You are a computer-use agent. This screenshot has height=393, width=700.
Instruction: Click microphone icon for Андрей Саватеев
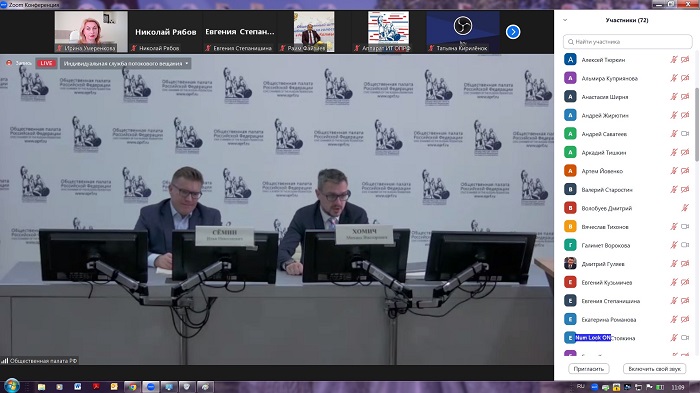pos(674,134)
